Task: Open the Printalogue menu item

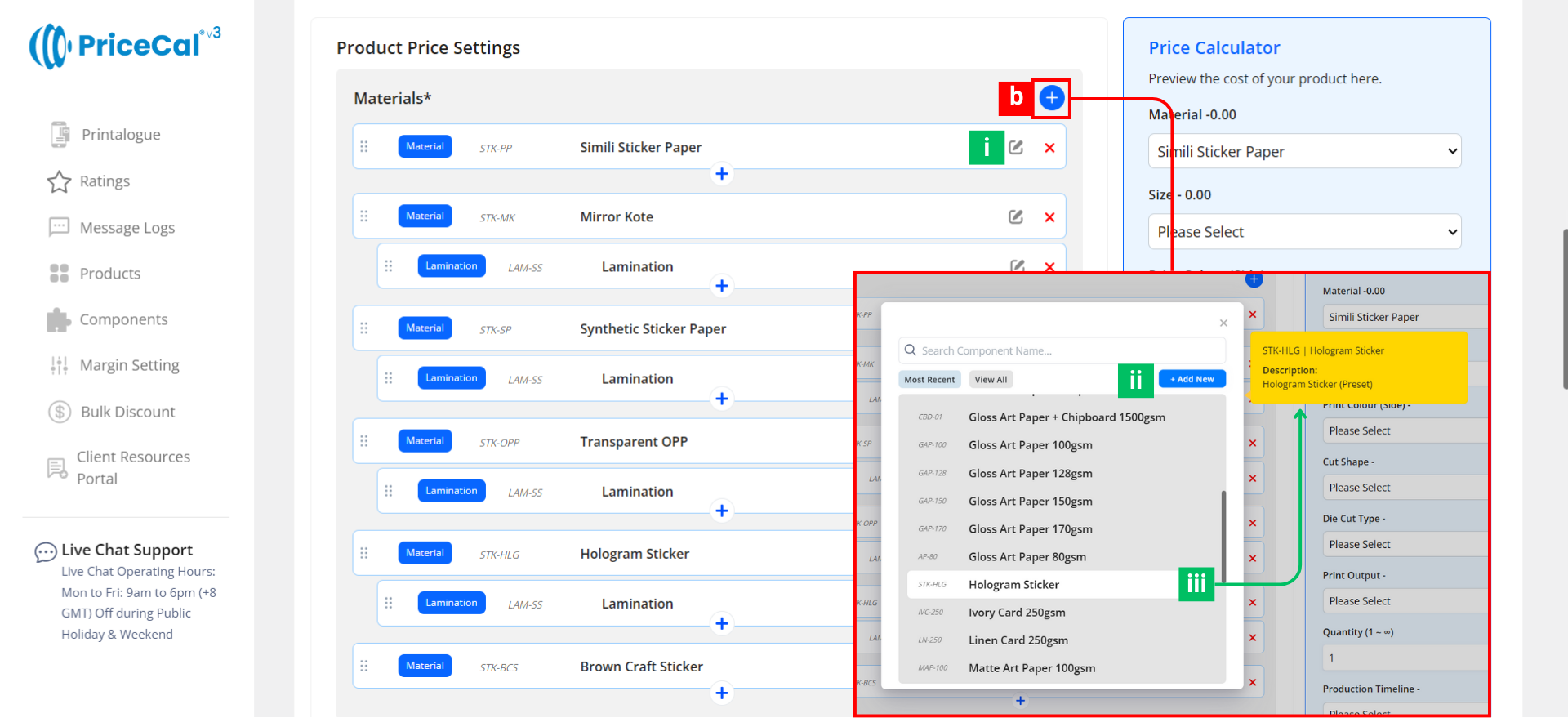Action: pyautogui.click(x=120, y=135)
